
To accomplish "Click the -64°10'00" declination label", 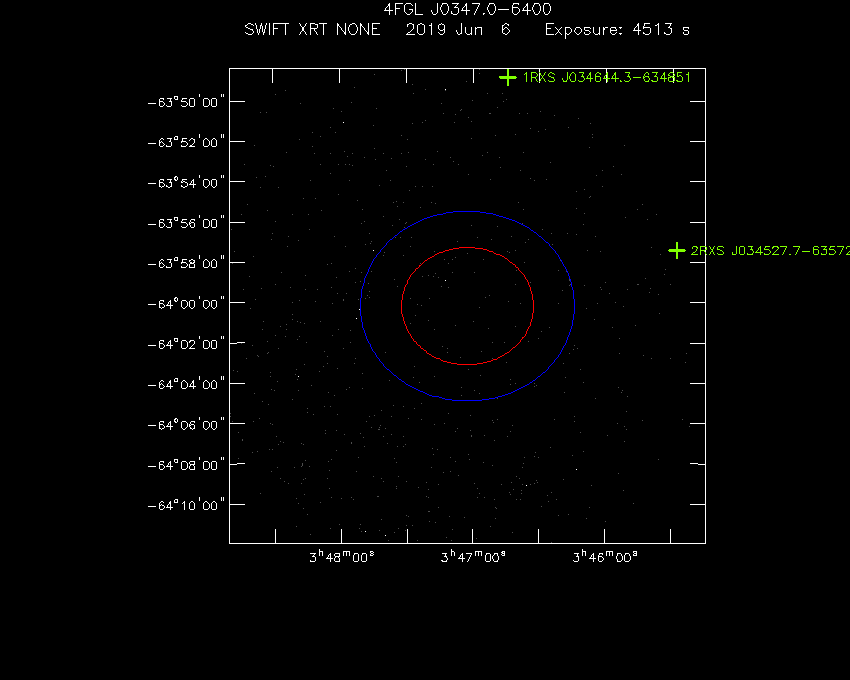I will click(x=186, y=505).
